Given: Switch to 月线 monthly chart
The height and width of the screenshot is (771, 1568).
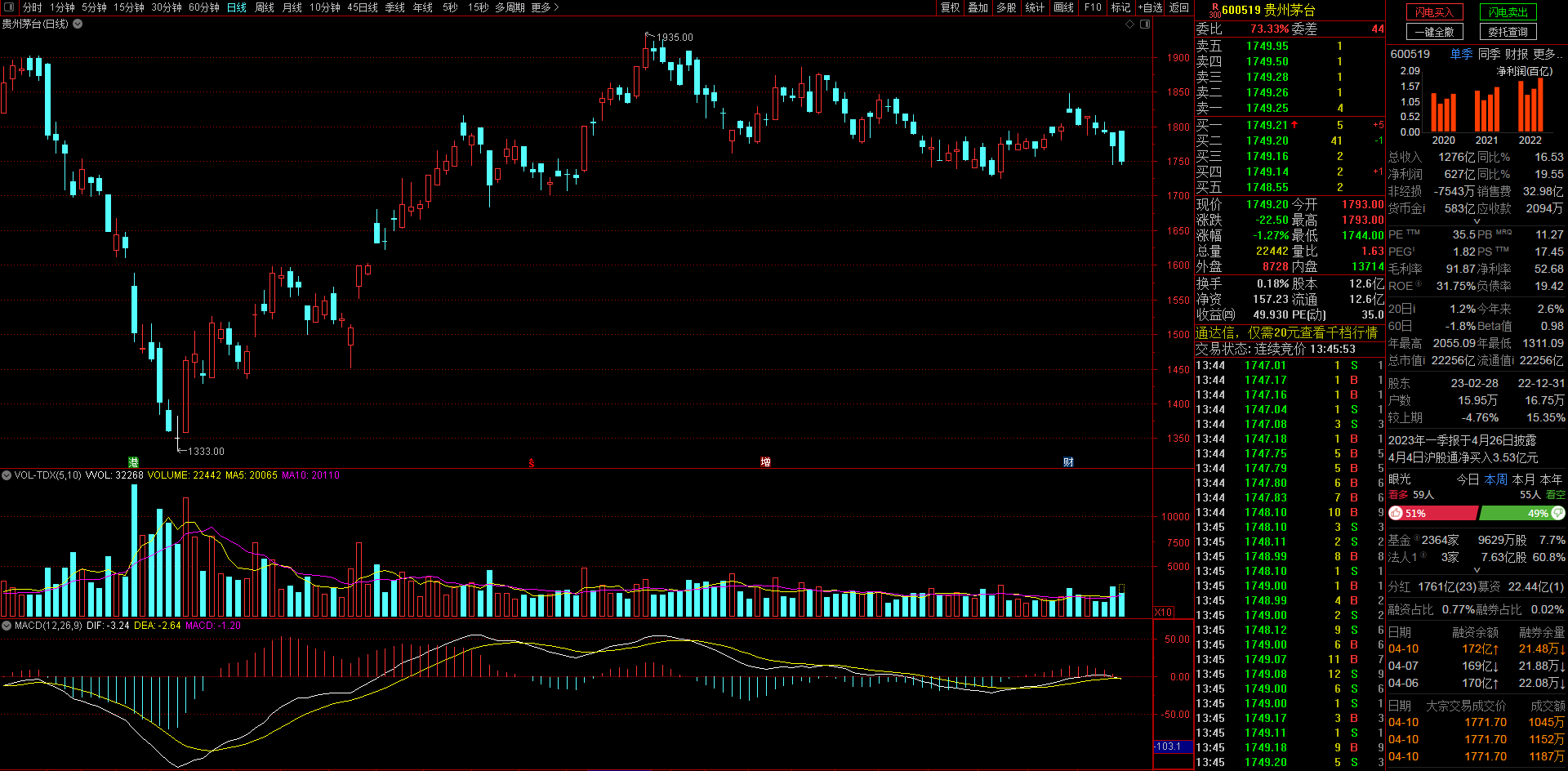Looking at the screenshot, I should coord(292,7).
